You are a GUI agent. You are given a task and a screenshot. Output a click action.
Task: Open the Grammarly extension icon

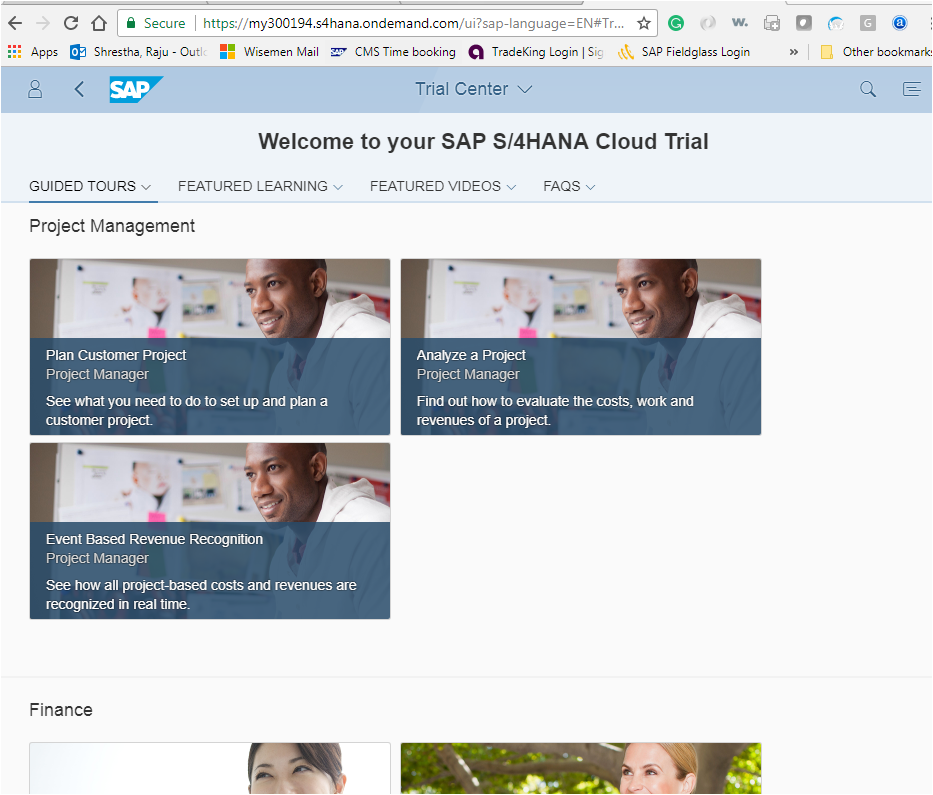(x=676, y=23)
